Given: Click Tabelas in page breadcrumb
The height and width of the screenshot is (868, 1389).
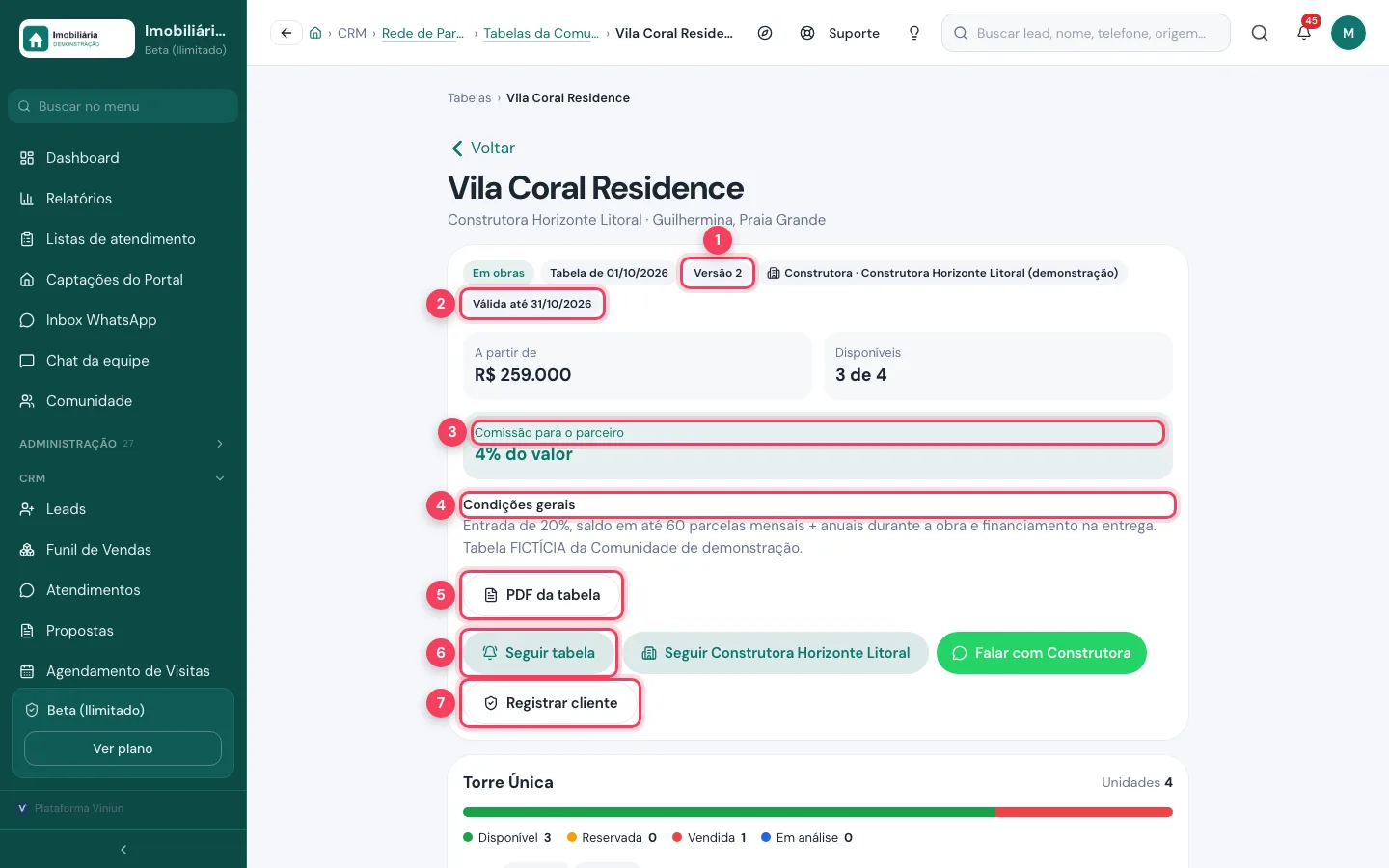Looking at the screenshot, I should click(x=469, y=98).
